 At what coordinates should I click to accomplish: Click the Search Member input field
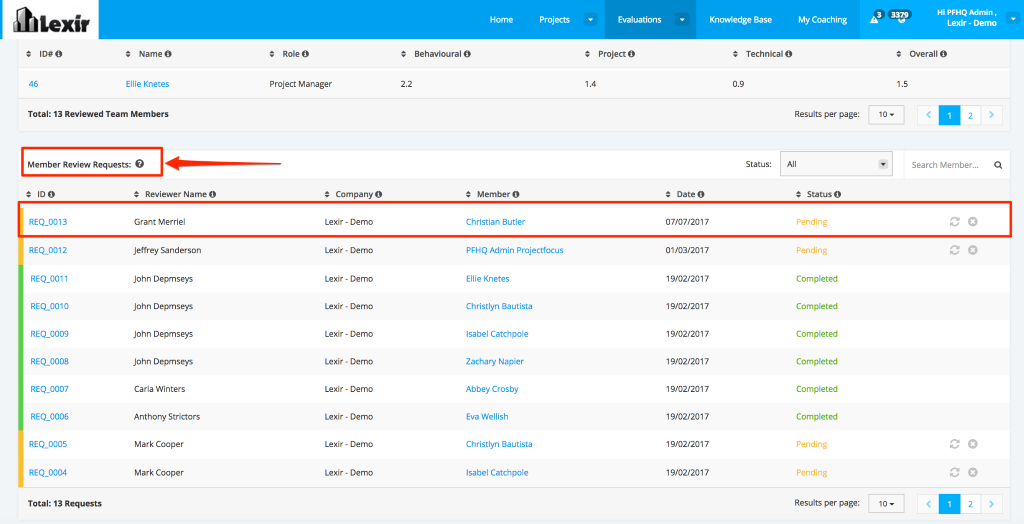click(x=946, y=165)
